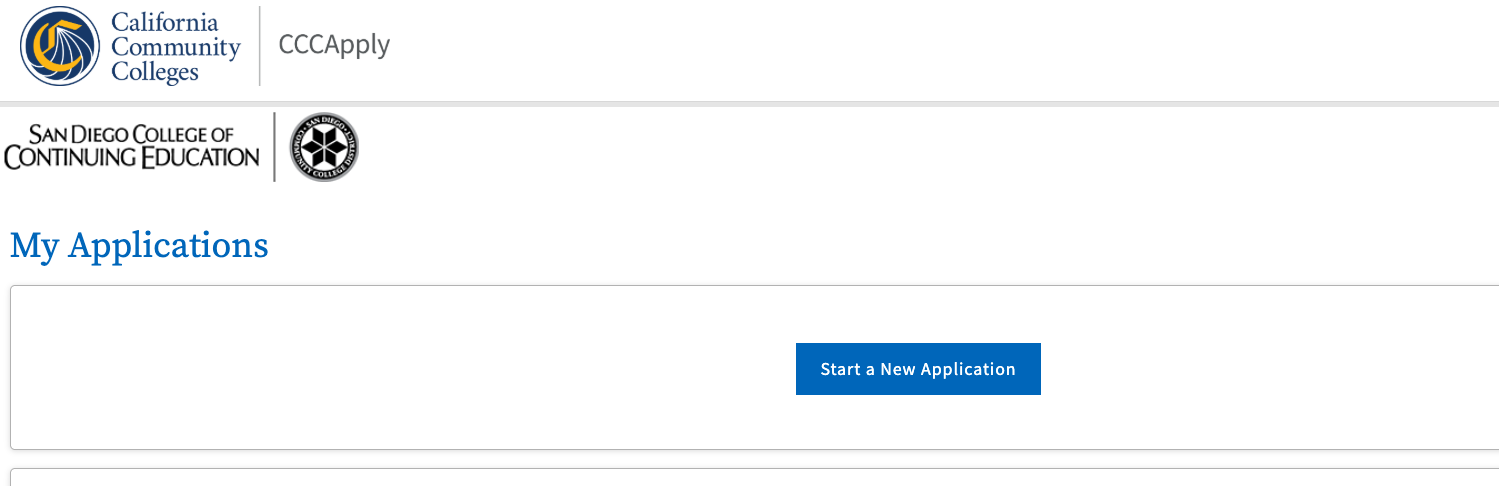Click the San Diego College of Continuing Education wordmark

pos(132,146)
